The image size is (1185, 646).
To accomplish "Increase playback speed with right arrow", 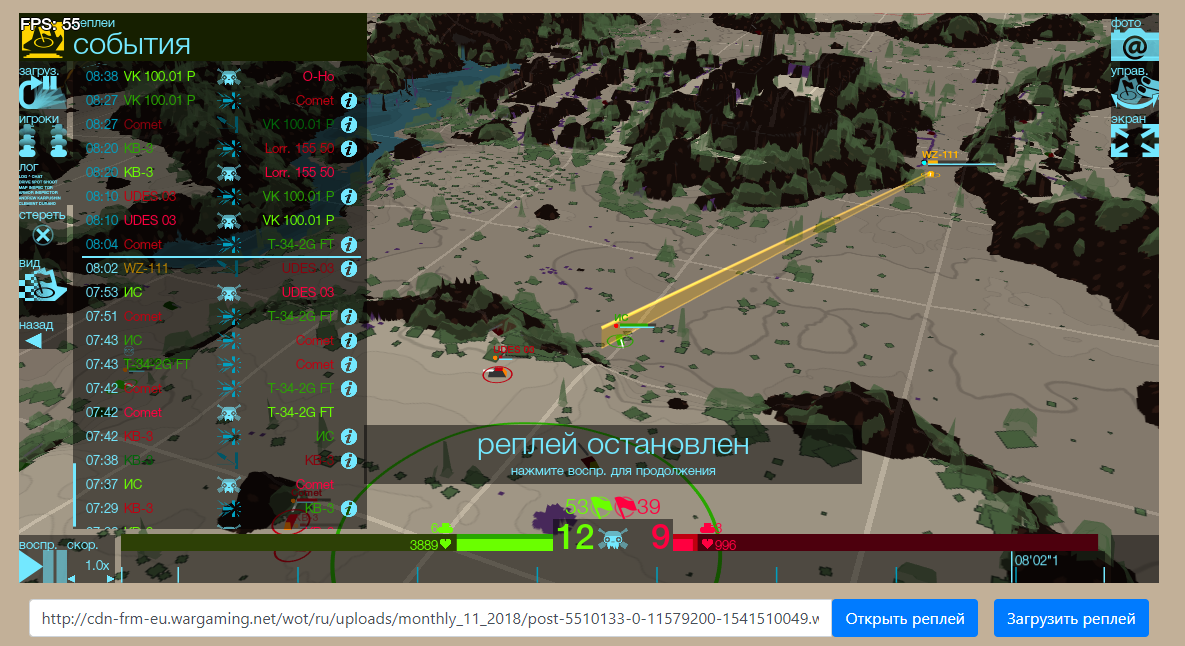I will pos(110,579).
